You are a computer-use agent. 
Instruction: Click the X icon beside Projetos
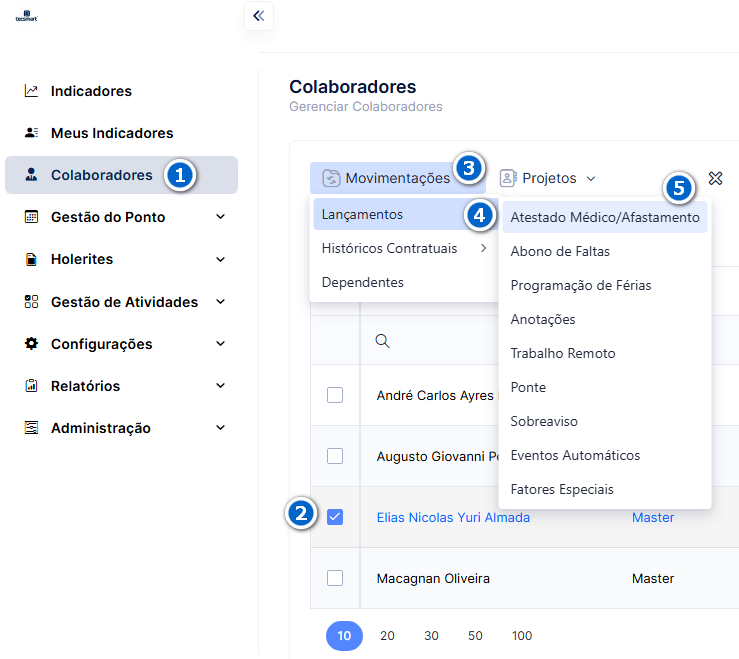tap(715, 178)
